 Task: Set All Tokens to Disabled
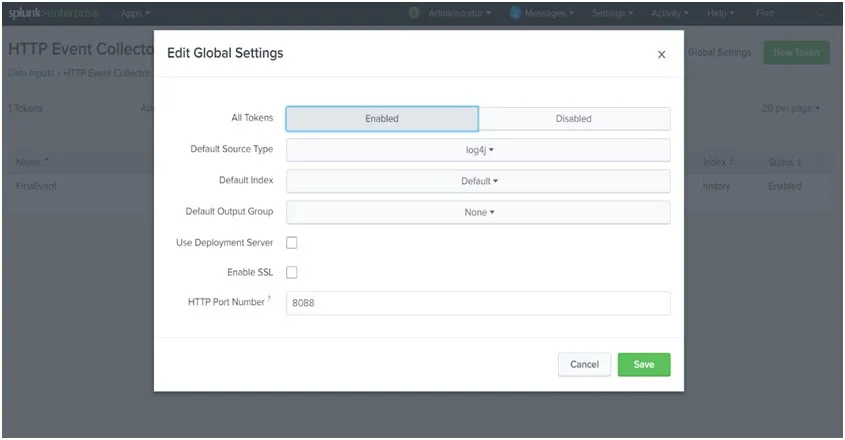click(x=574, y=119)
